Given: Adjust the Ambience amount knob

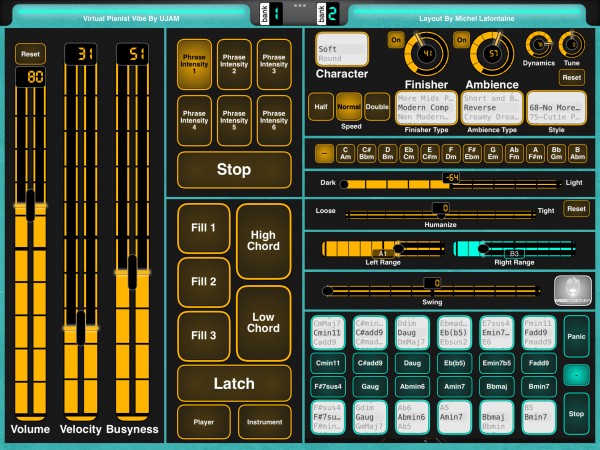Looking at the screenshot, I should coord(492,54).
